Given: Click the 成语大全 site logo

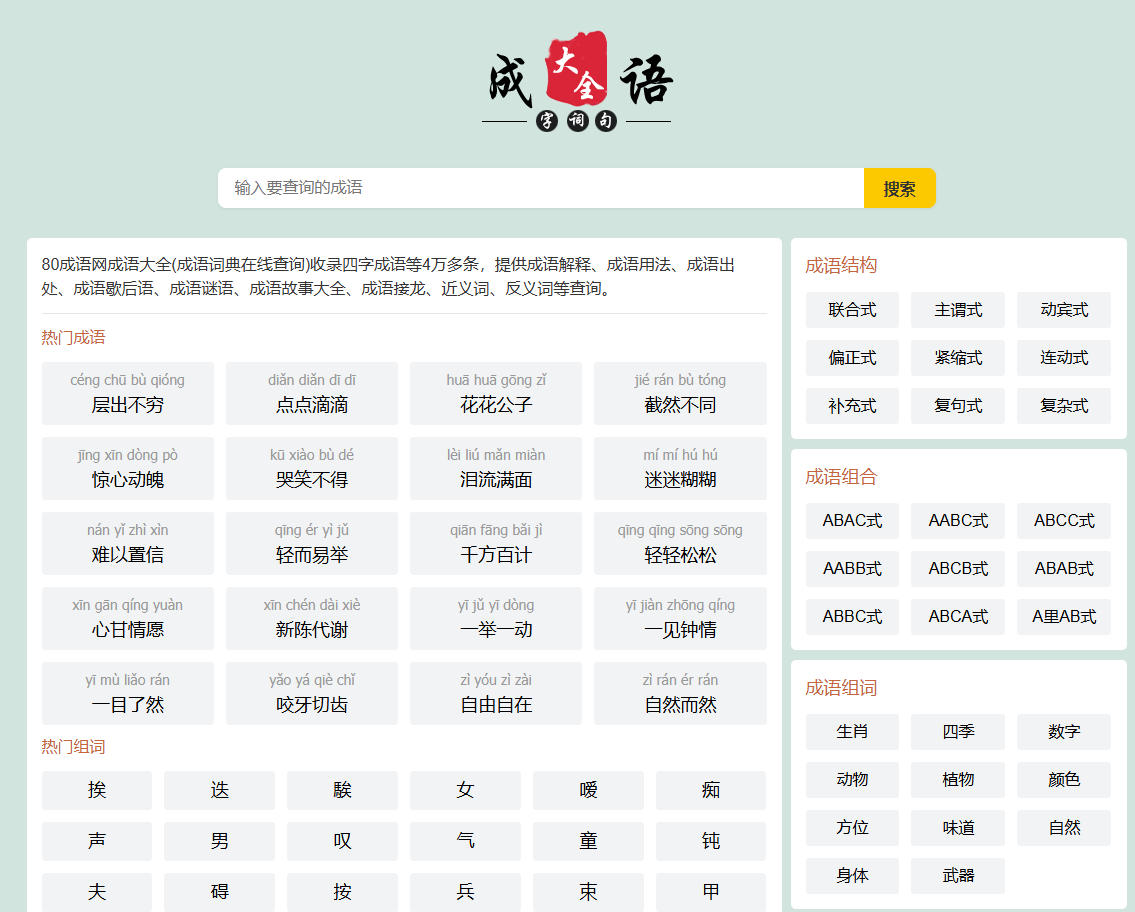Looking at the screenshot, I should click(x=577, y=81).
